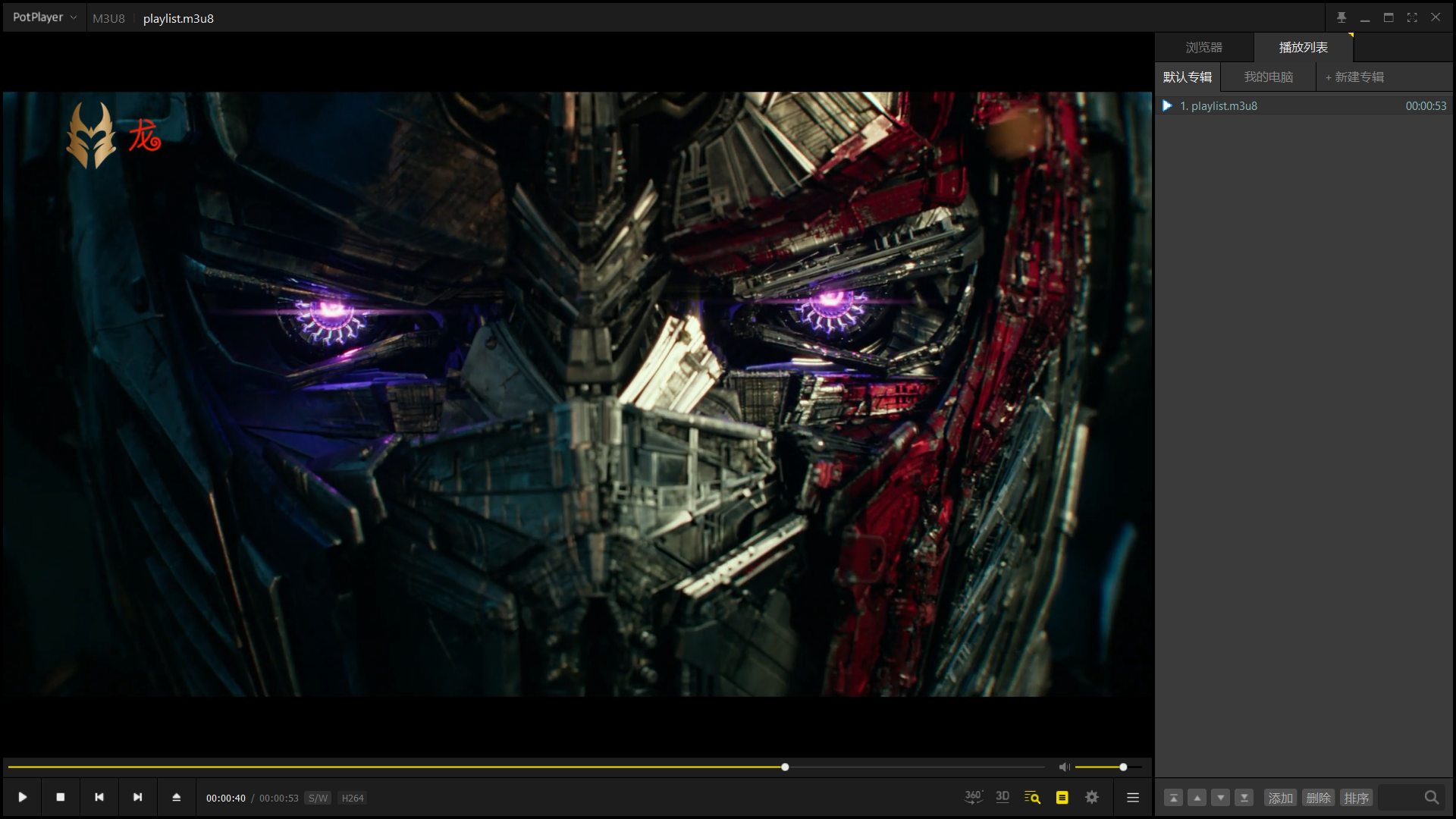Viewport: 1456px width, 819px height.
Task: Open the playlist search icon
Action: (1032, 797)
